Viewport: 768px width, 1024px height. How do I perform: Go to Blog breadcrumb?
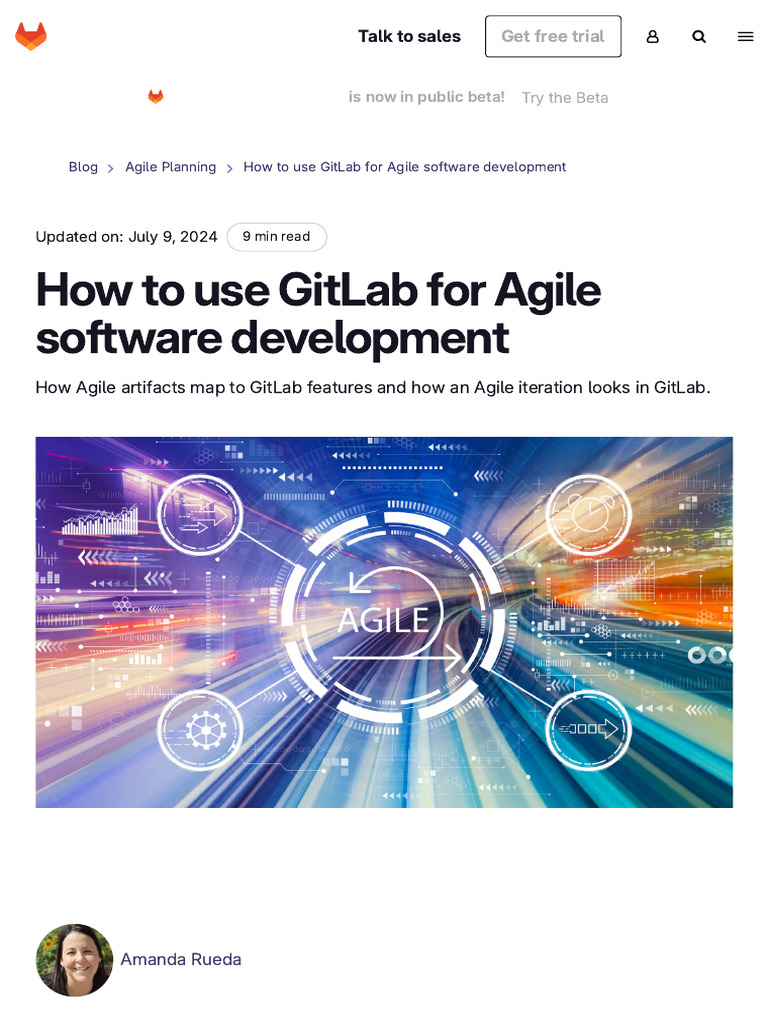83,167
